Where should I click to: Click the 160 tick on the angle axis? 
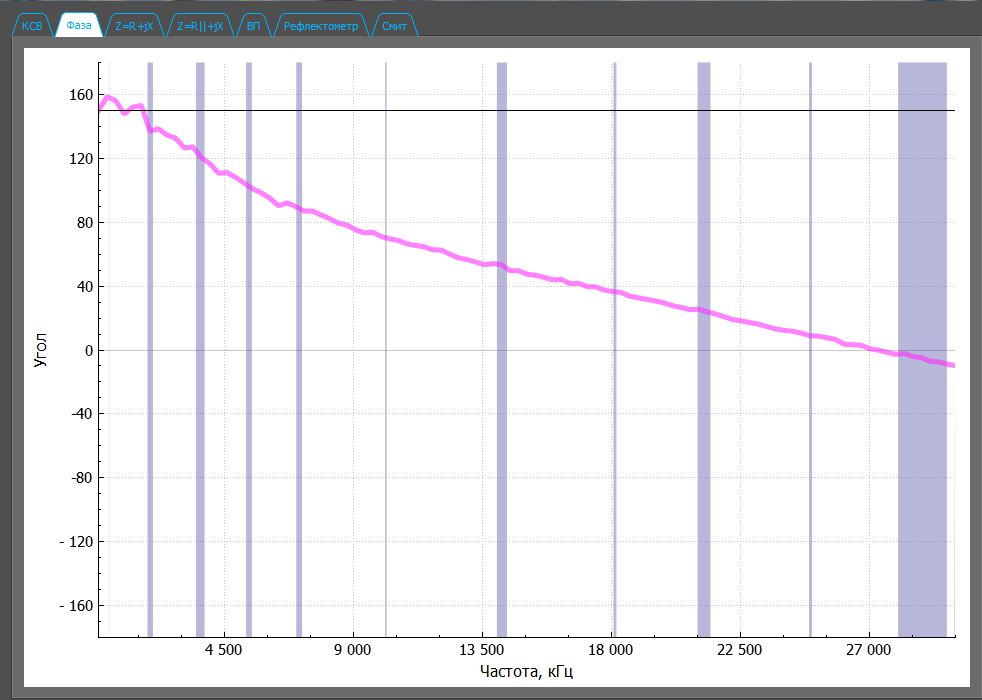tap(80, 95)
